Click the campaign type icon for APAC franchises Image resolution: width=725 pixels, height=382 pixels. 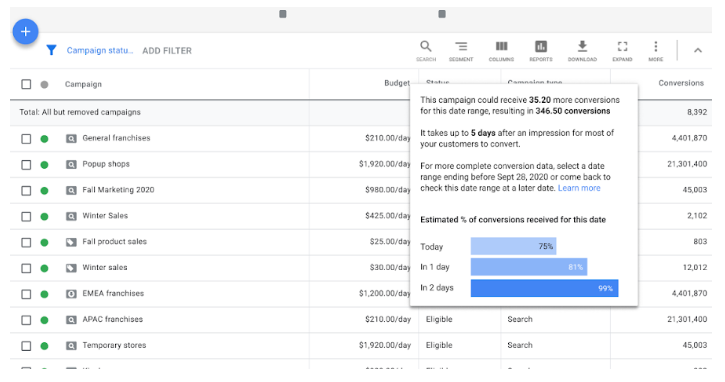pos(71,320)
